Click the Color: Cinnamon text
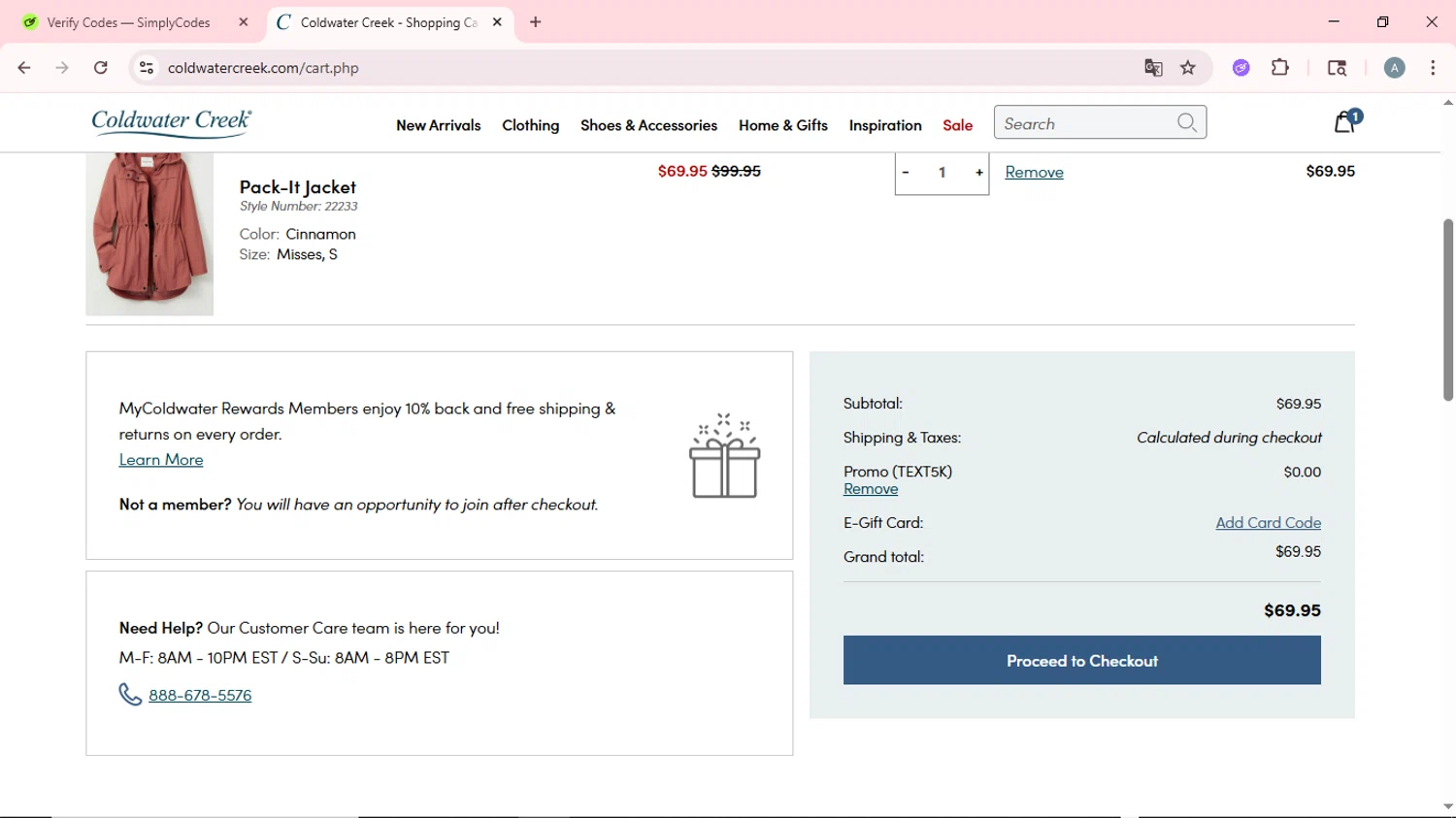Image resolution: width=1456 pixels, height=818 pixels. (298, 234)
